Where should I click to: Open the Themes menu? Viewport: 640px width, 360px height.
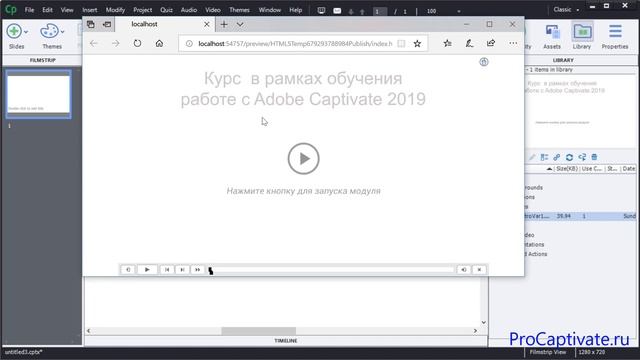coord(239,10)
